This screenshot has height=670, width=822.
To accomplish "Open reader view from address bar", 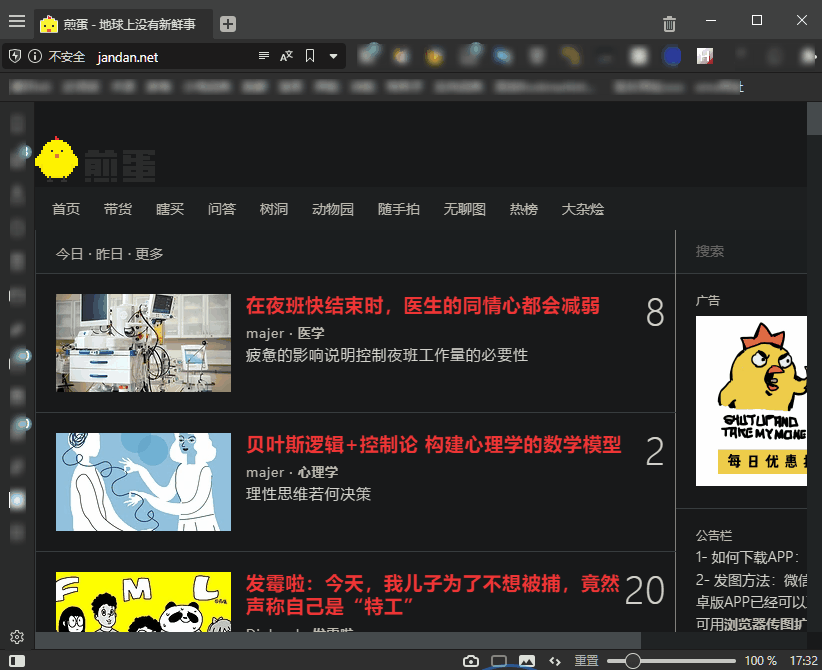I will point(264,56).
